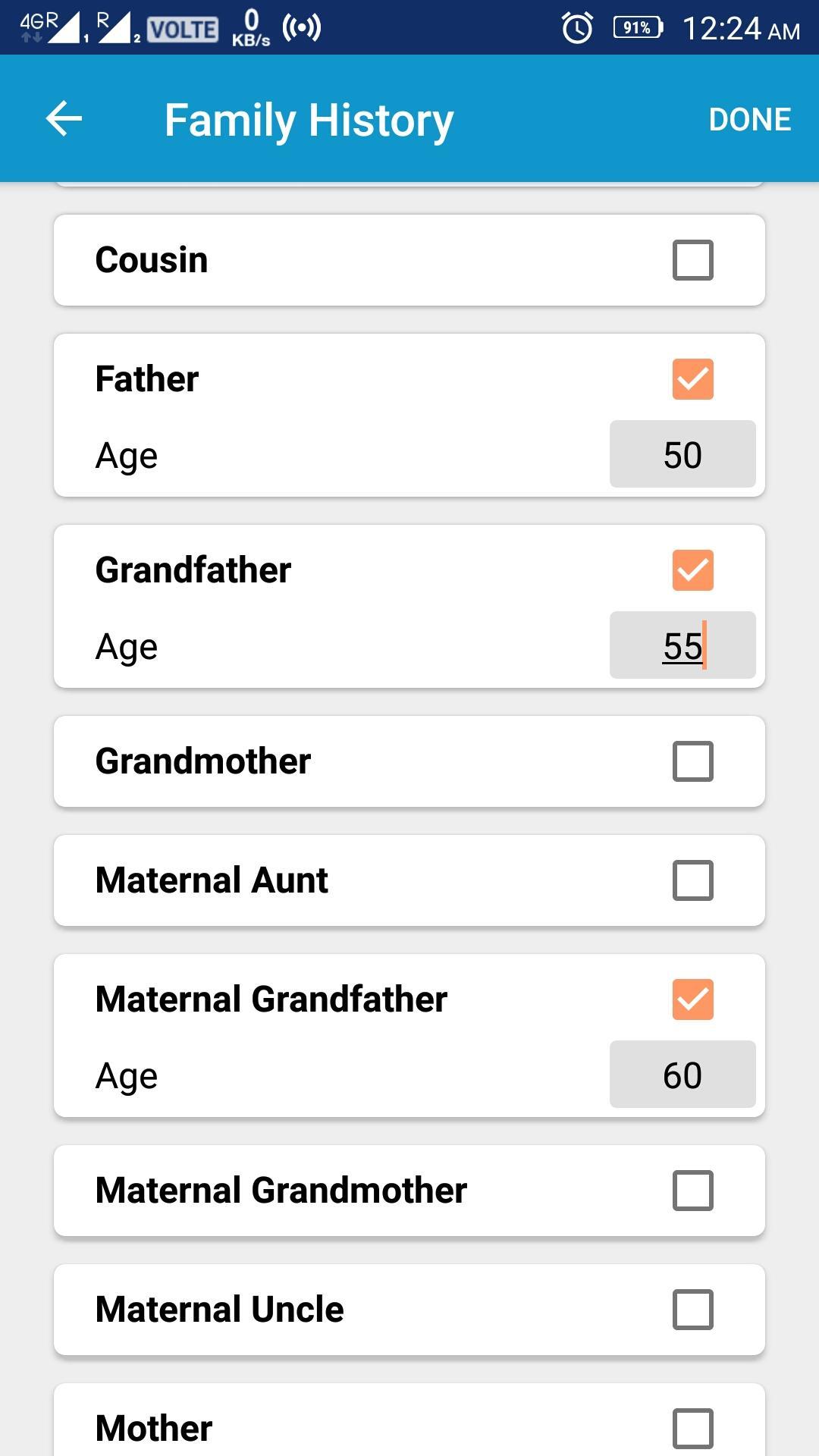Edit the Grandfather age field showing 55
This screenshot has height=1456, width=819.
(682, 645)
